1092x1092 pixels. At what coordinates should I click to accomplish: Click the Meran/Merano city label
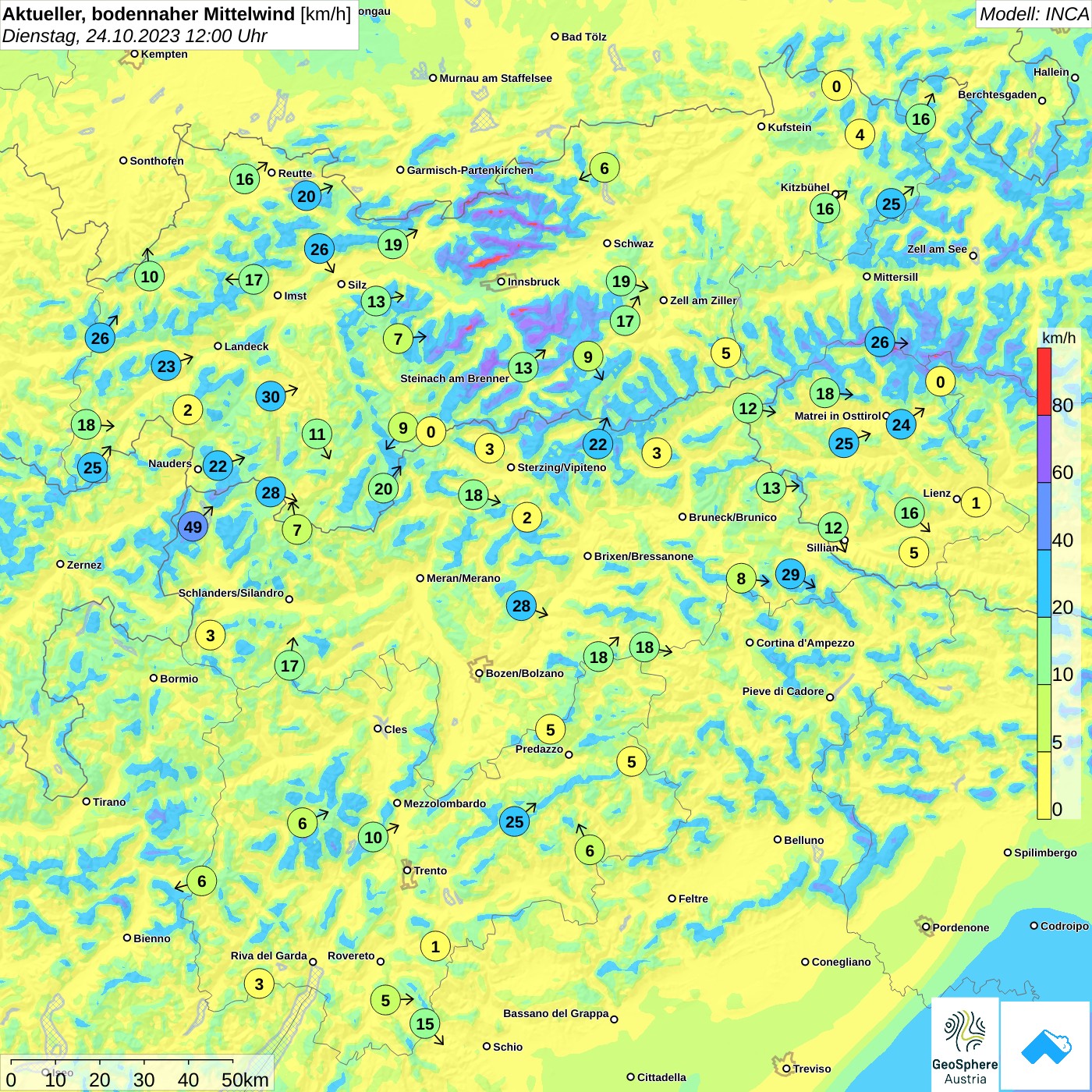click(x=463, y=578)
